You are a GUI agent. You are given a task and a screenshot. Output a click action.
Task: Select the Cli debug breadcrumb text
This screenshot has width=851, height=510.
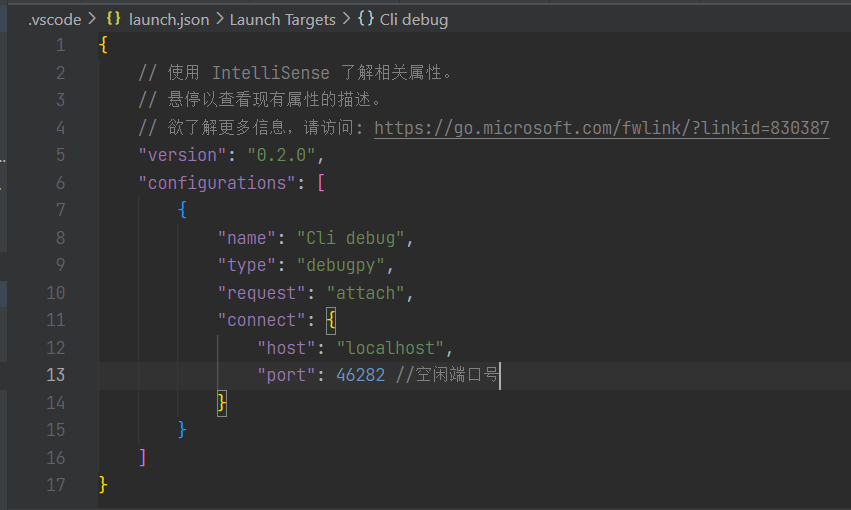[x=414, y=19]
